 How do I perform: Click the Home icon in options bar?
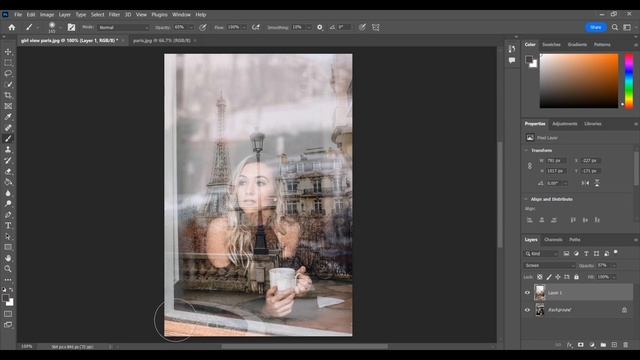11,27
